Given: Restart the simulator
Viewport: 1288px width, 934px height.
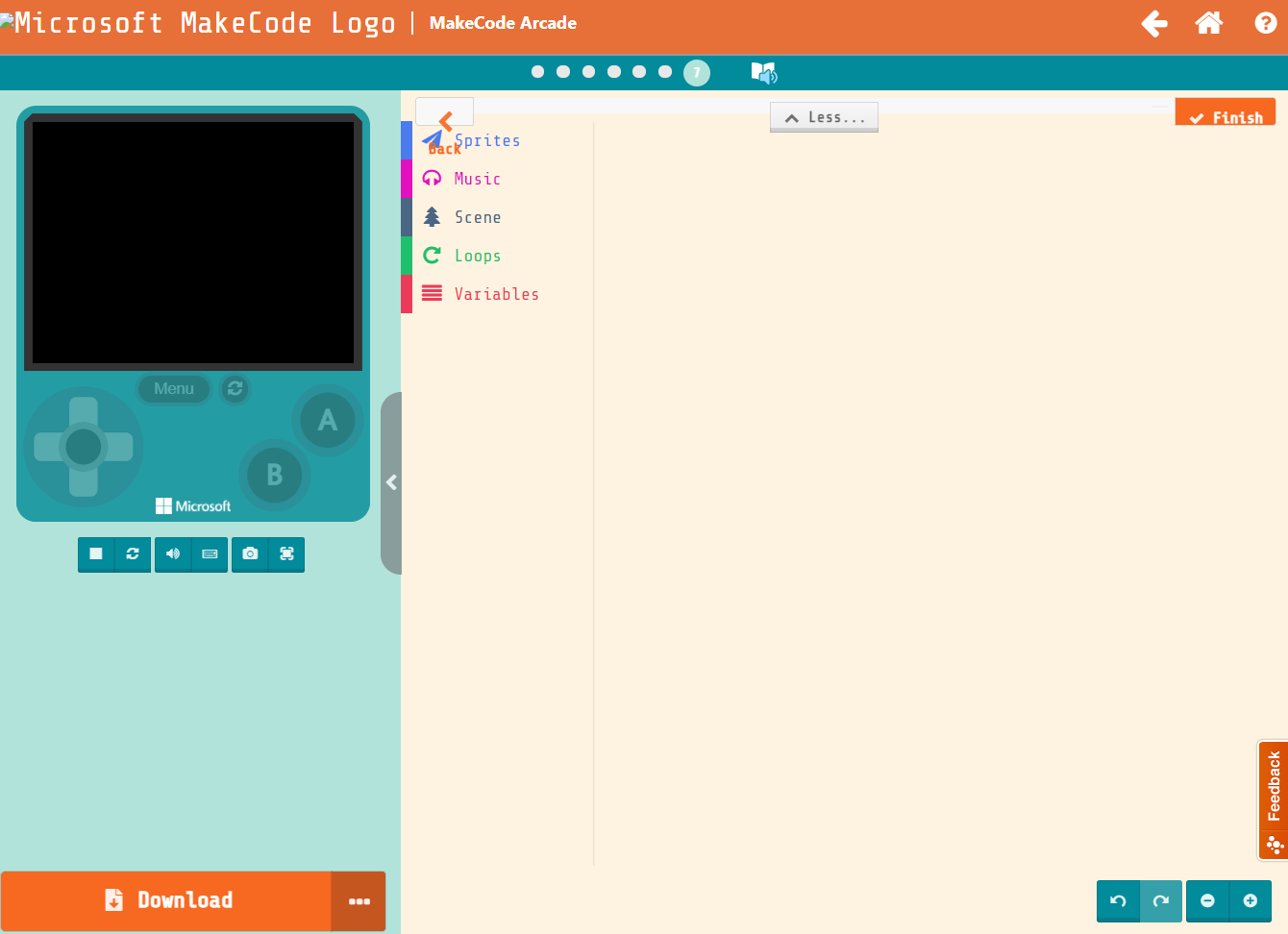Looking at the screenshot, I should pyautogui.click(x=133, y=554).
